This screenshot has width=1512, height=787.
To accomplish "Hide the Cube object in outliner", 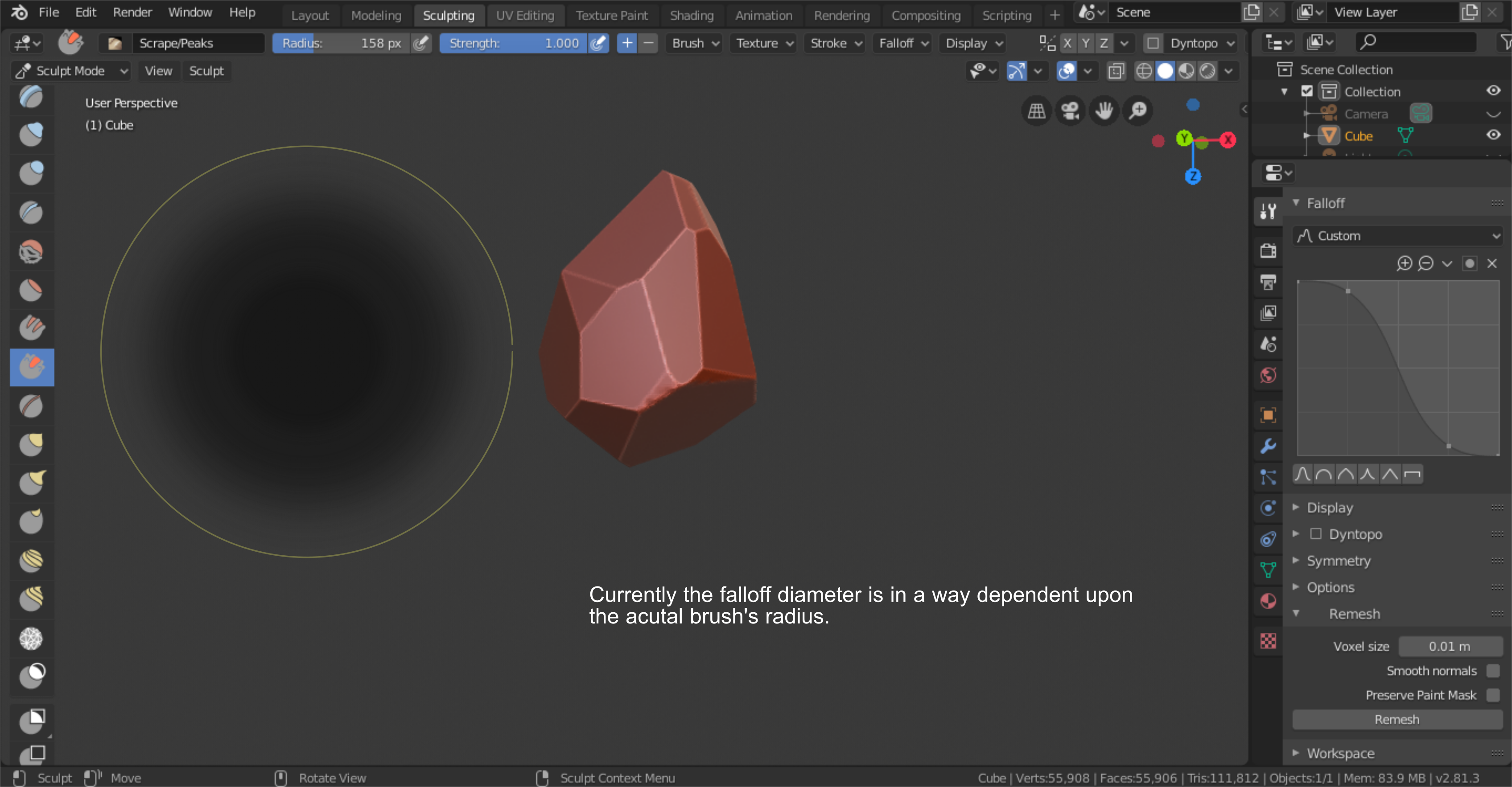I will coord(1493,135).
